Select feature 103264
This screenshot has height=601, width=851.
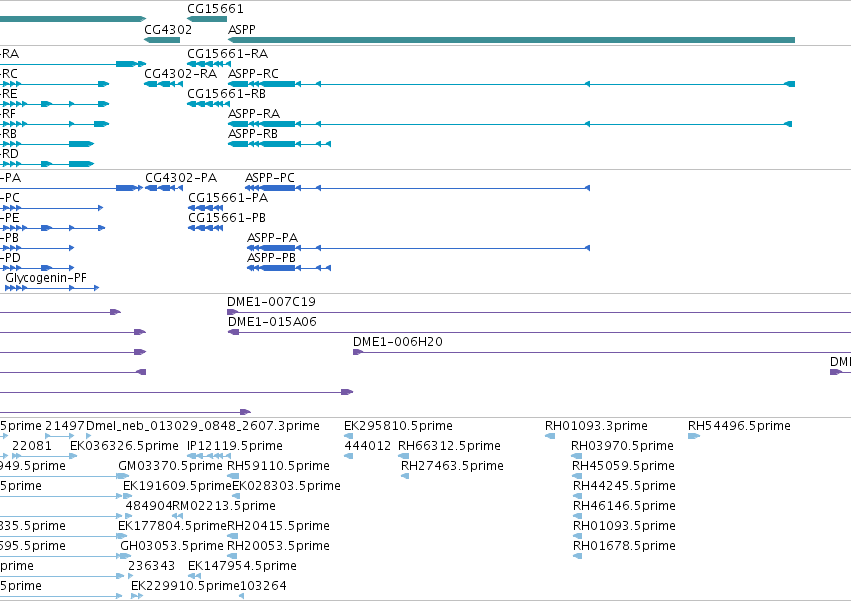click(x=263, y=586)
